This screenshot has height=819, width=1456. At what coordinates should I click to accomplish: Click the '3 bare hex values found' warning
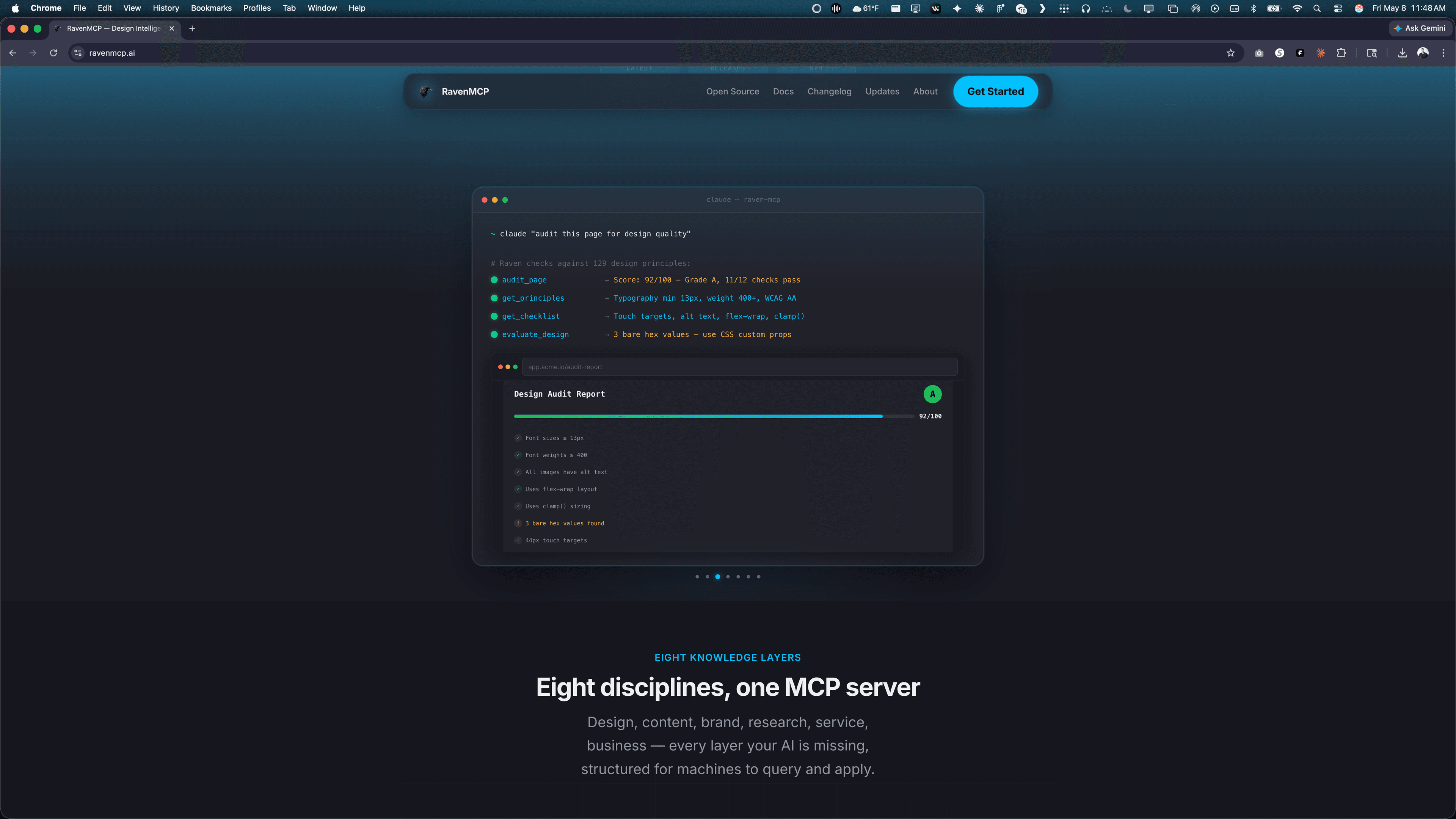coord(565,523)
